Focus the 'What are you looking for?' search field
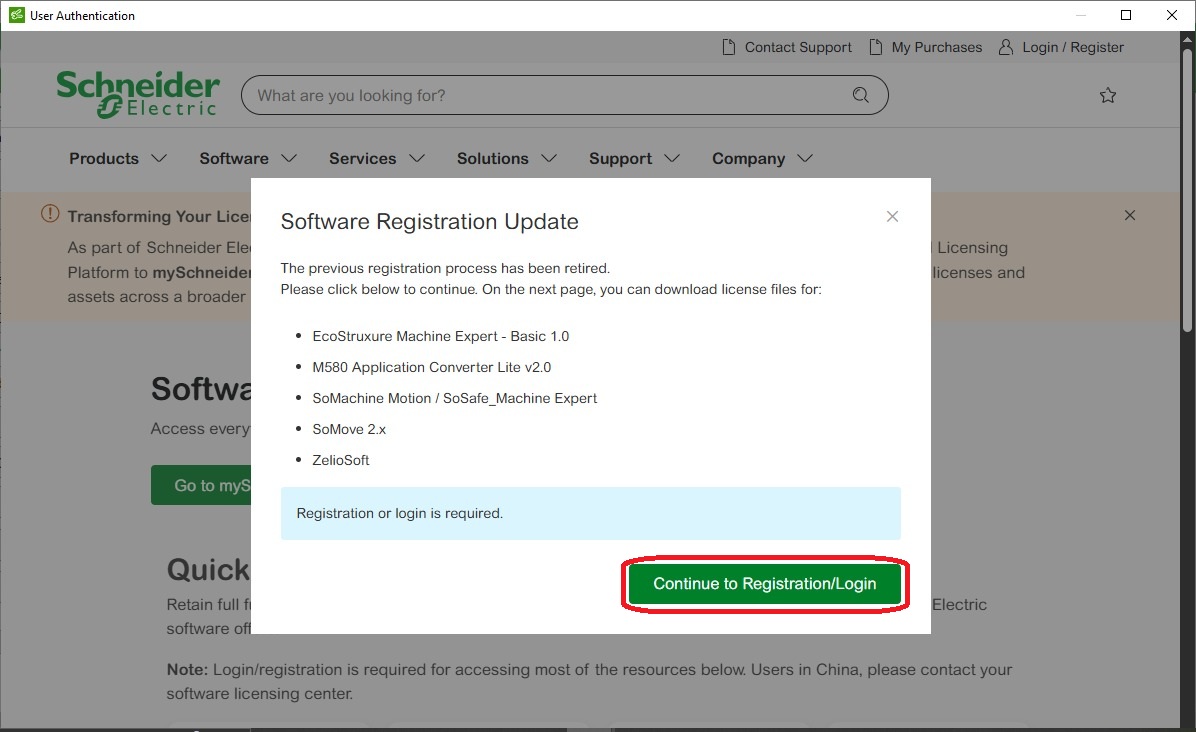The image size is (1196, 732). (x=564, y=95)
